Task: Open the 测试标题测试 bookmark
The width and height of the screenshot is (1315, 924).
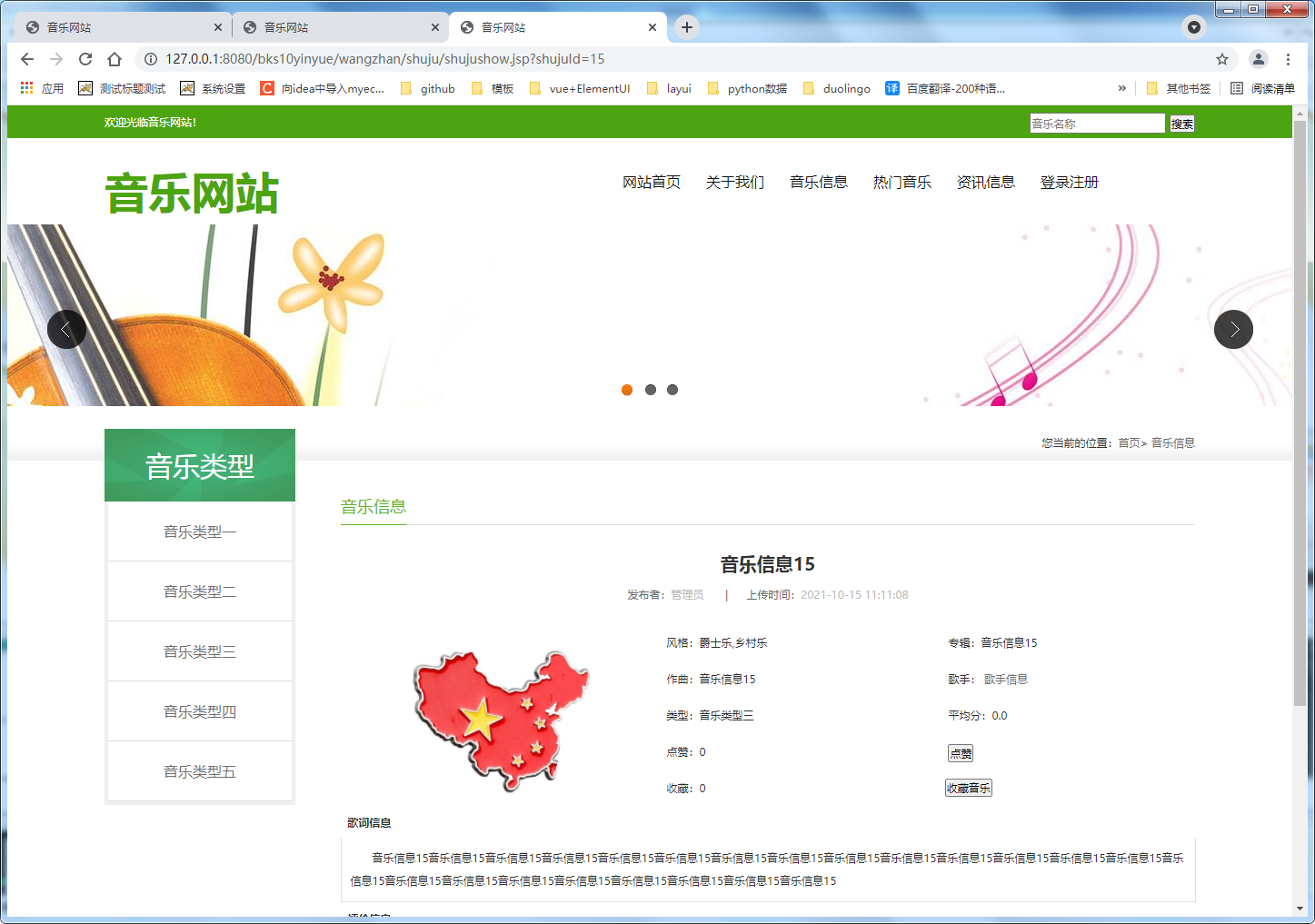Action: pyautogui.click(x=122, y=88)
